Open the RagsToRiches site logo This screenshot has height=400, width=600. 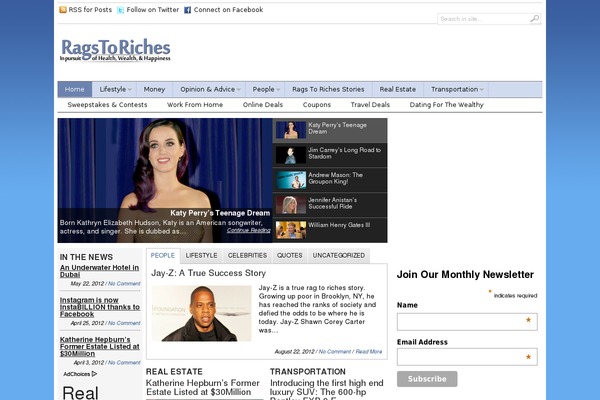pyautogui.click(x=115, y=50)
